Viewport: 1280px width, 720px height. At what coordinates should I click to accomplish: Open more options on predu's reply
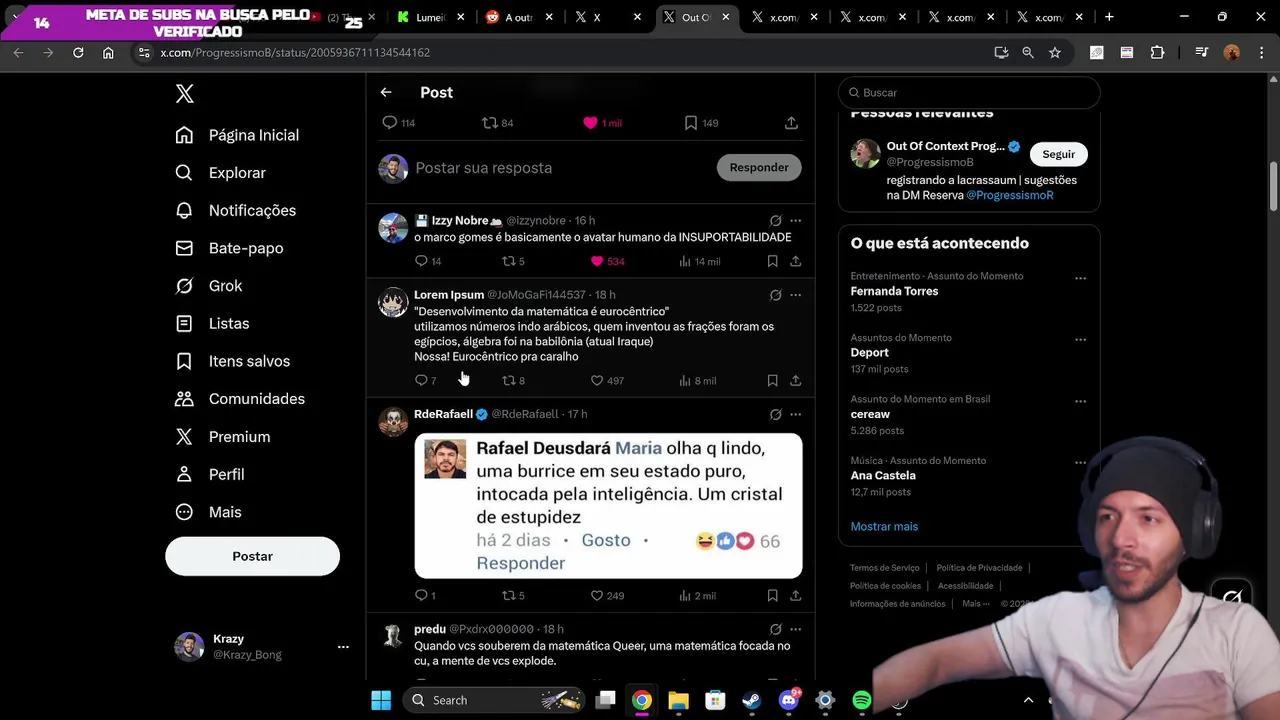pyautogui.click(x=796, y=629)
